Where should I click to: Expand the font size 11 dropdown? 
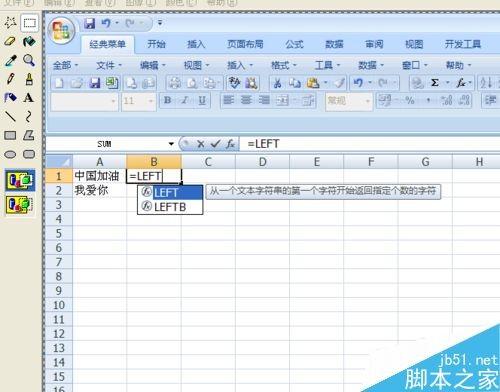(151, 100)
